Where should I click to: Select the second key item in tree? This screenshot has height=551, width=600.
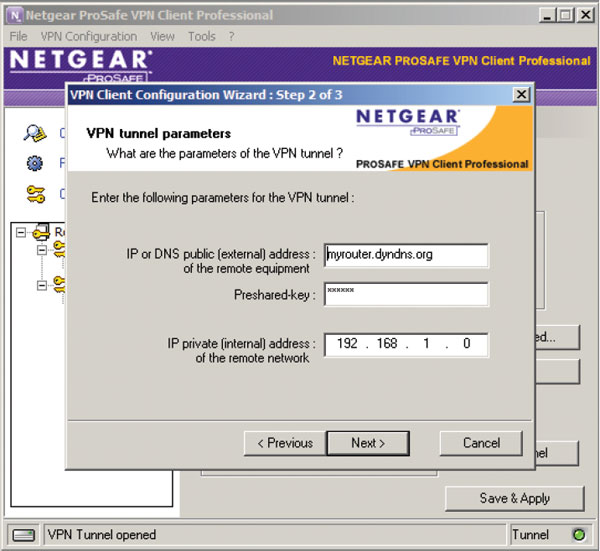(59, 285)
